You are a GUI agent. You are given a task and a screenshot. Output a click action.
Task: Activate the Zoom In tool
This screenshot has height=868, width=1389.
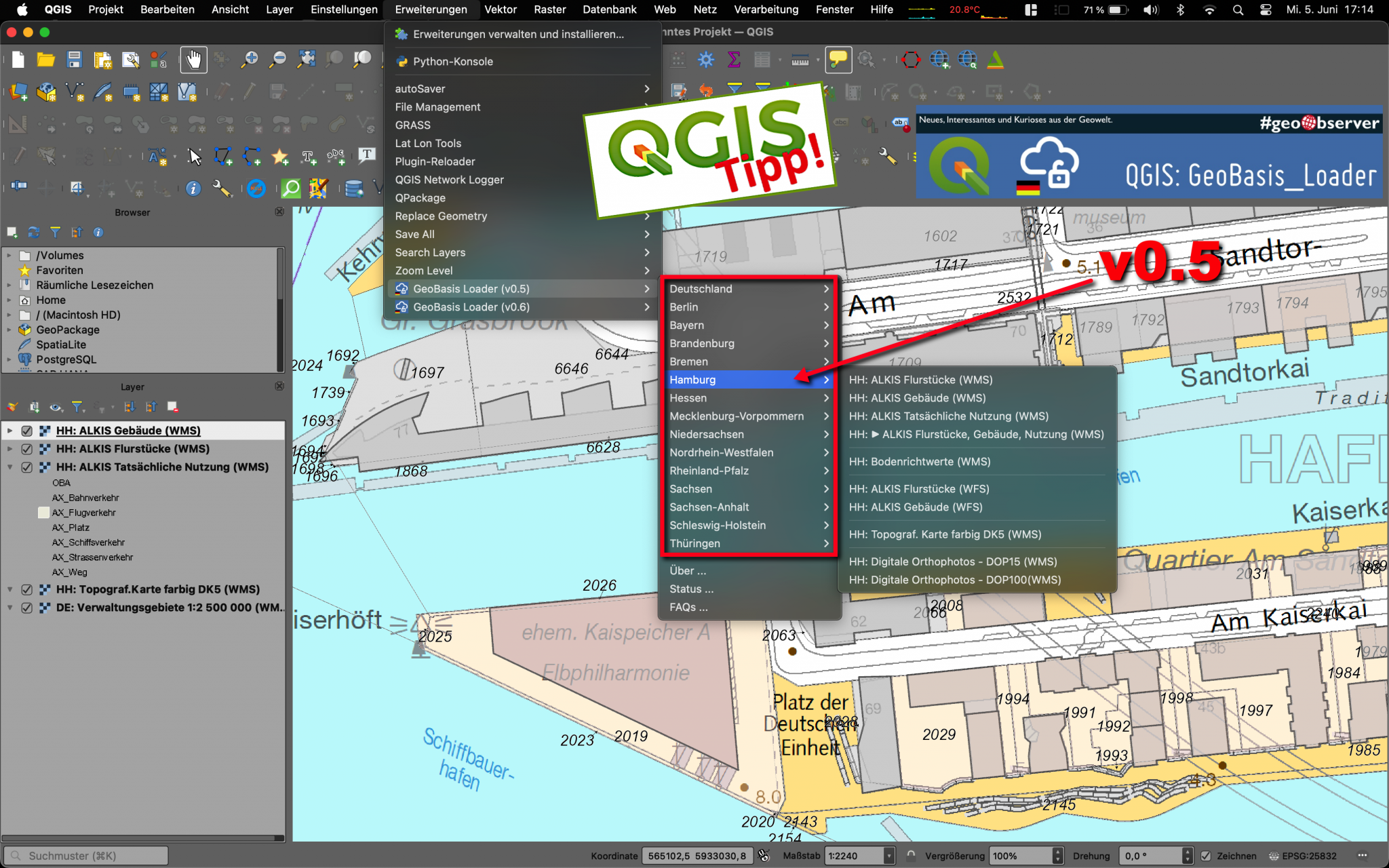tap(250, 60)
